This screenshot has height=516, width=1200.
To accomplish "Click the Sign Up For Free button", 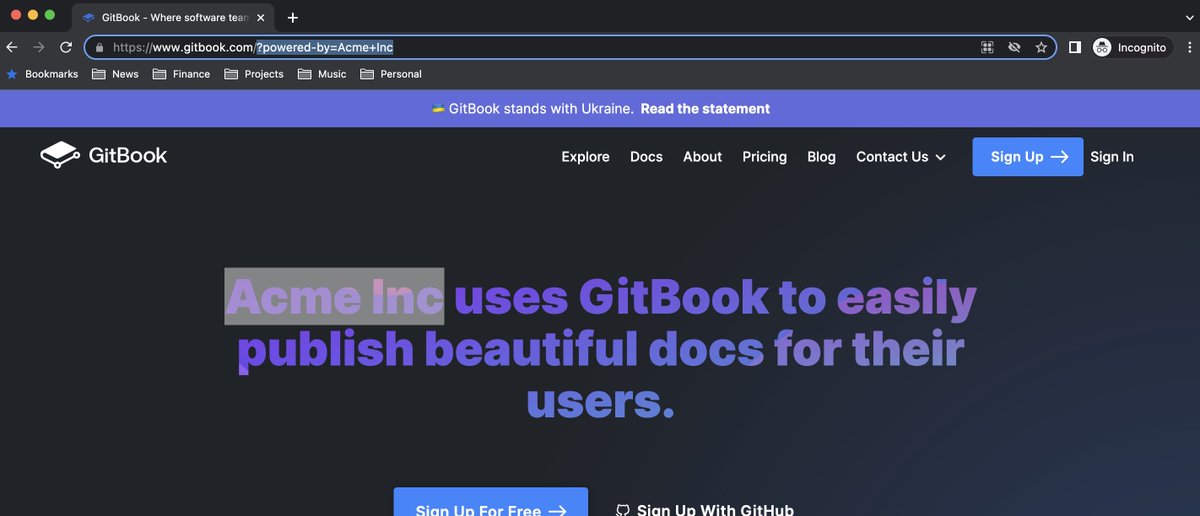I will (x=491, y=503).
